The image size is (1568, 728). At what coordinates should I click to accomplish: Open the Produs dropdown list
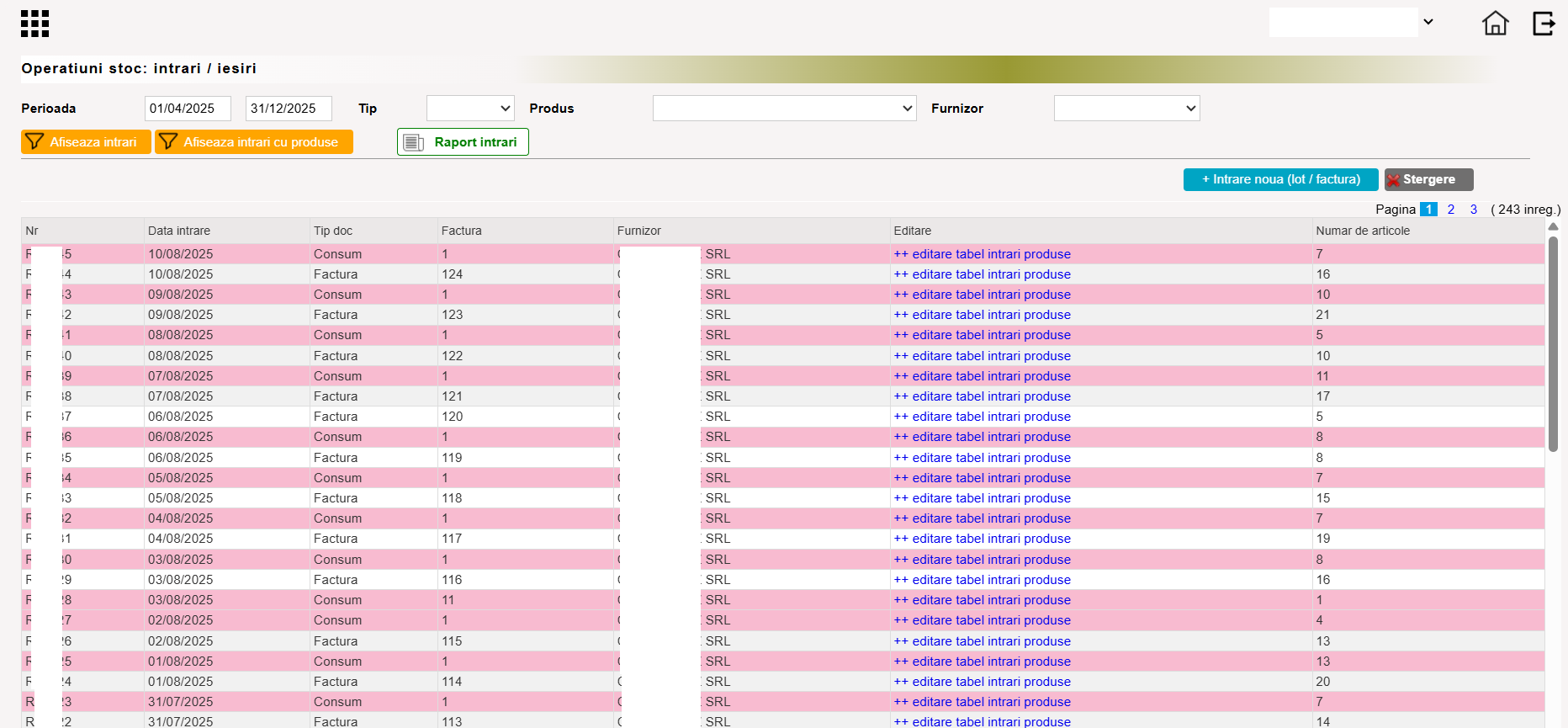point(784,108)
